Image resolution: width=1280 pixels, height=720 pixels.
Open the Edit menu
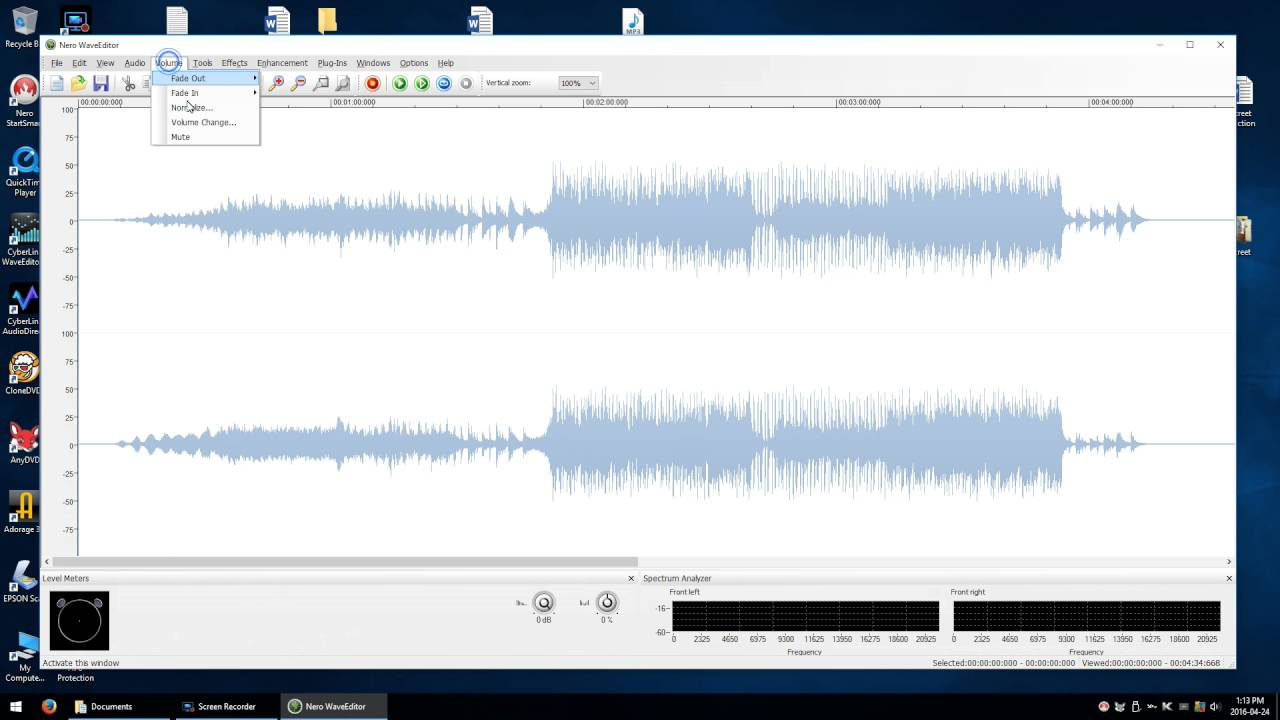(x=79, y=63)
